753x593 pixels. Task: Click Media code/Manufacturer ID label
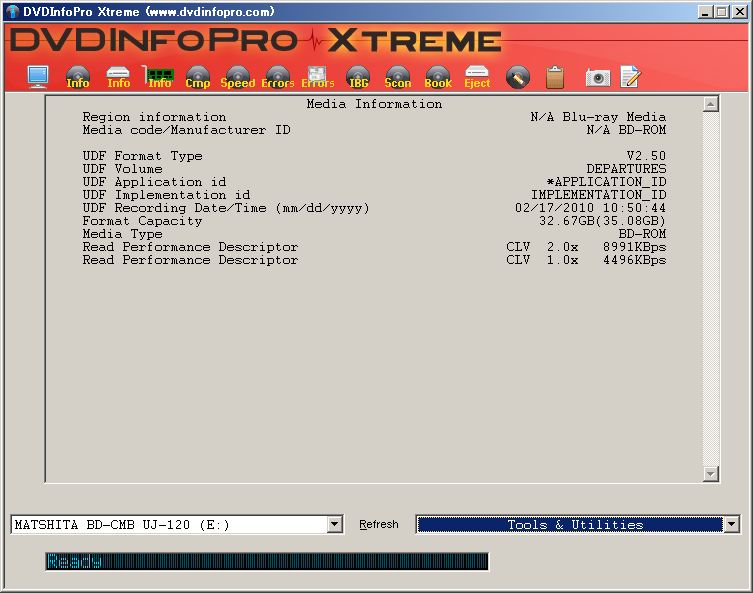[x=186, y=130]
